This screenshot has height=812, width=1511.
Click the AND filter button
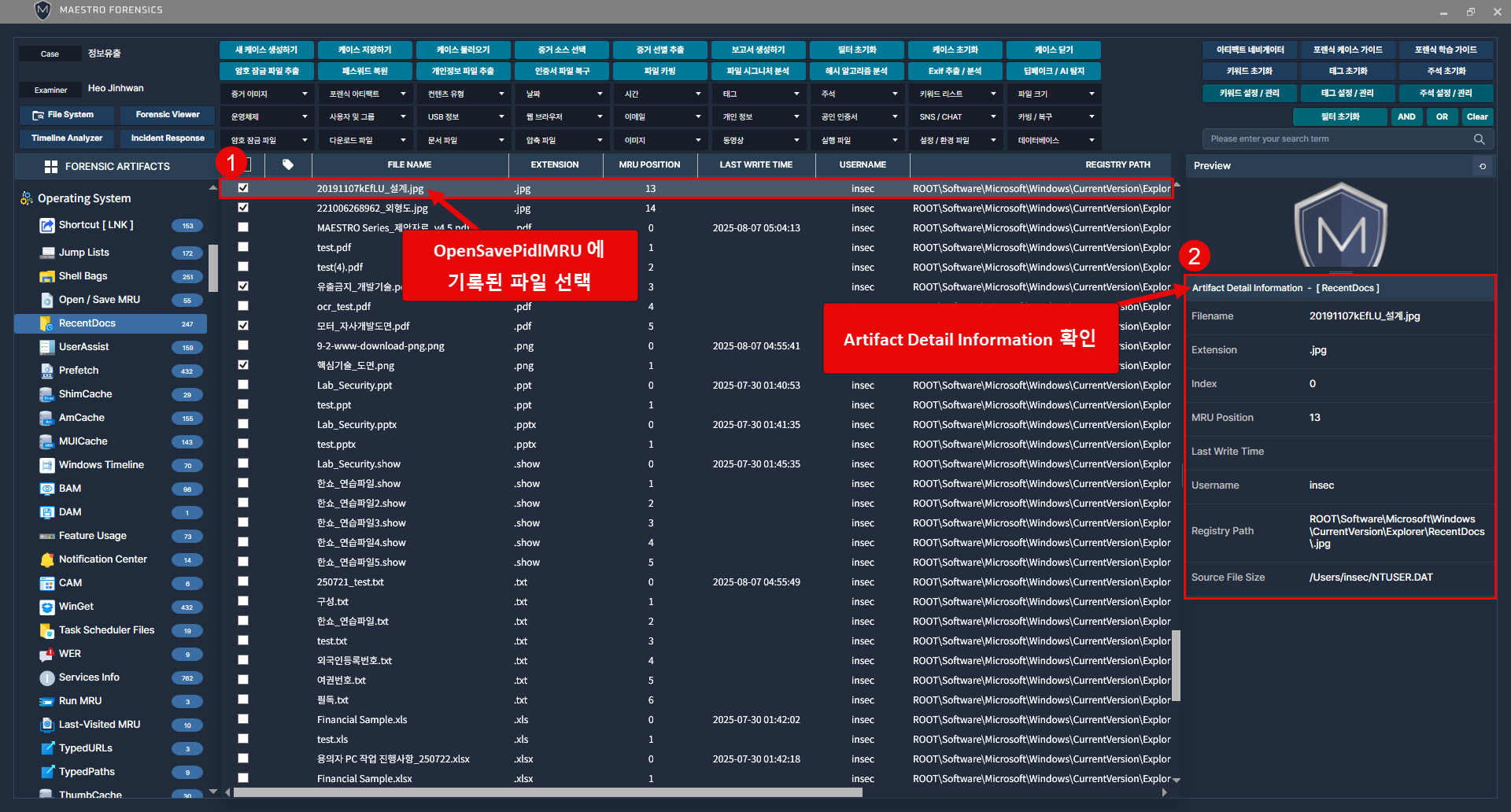pos(1406,117)
